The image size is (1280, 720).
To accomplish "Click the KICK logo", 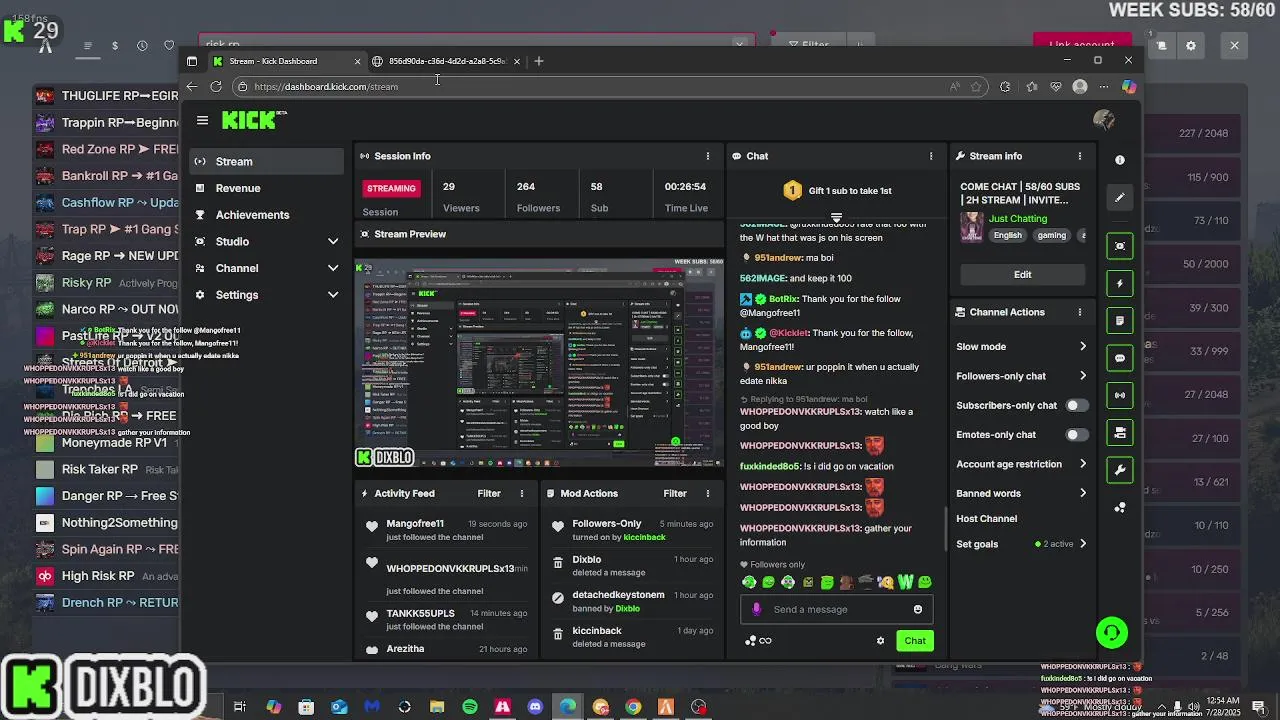I will tap(253, 120).
